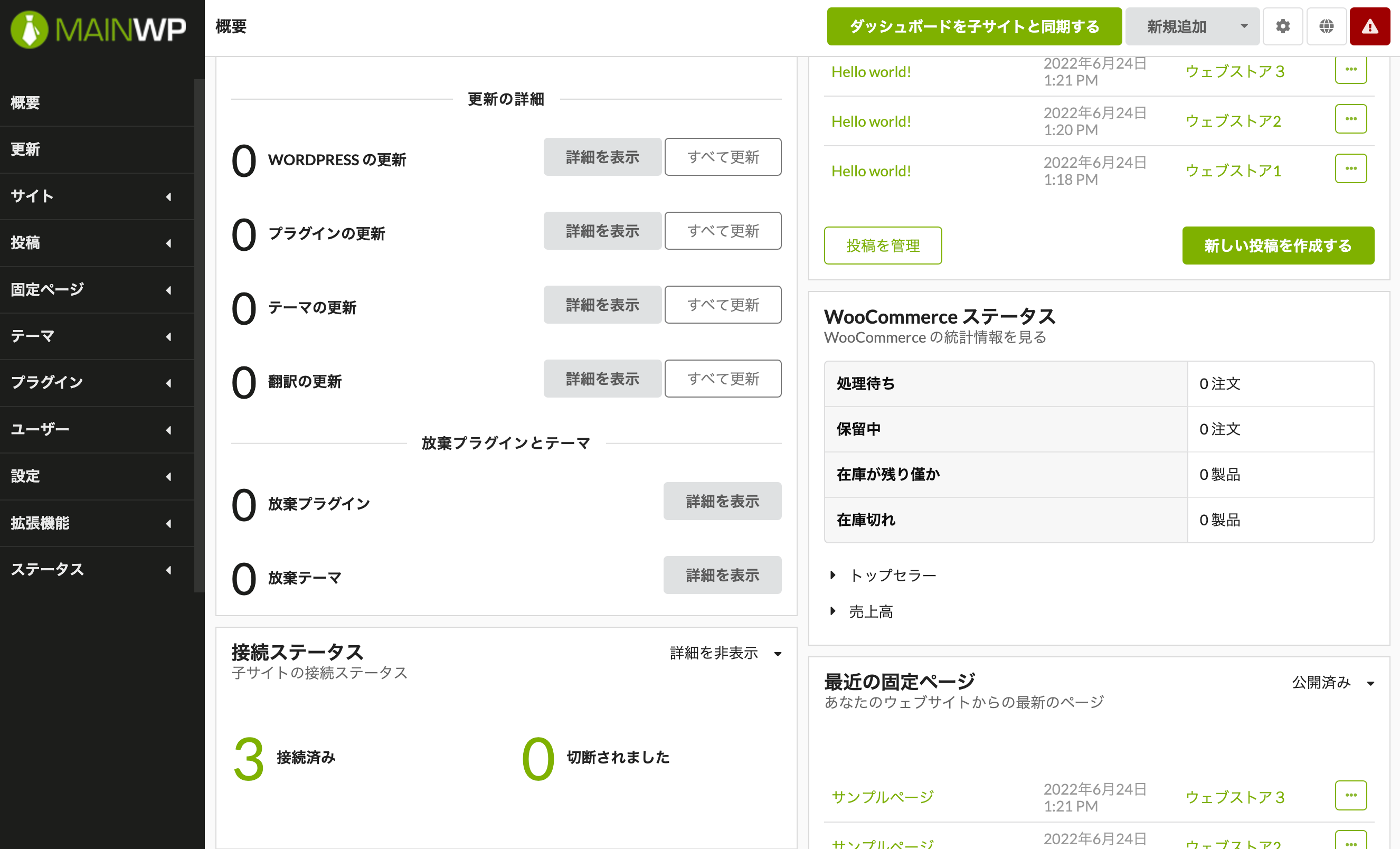Go to 概要 in the sidebar
This screenshot has height=849, width=1400.
[x=97, y=103]
